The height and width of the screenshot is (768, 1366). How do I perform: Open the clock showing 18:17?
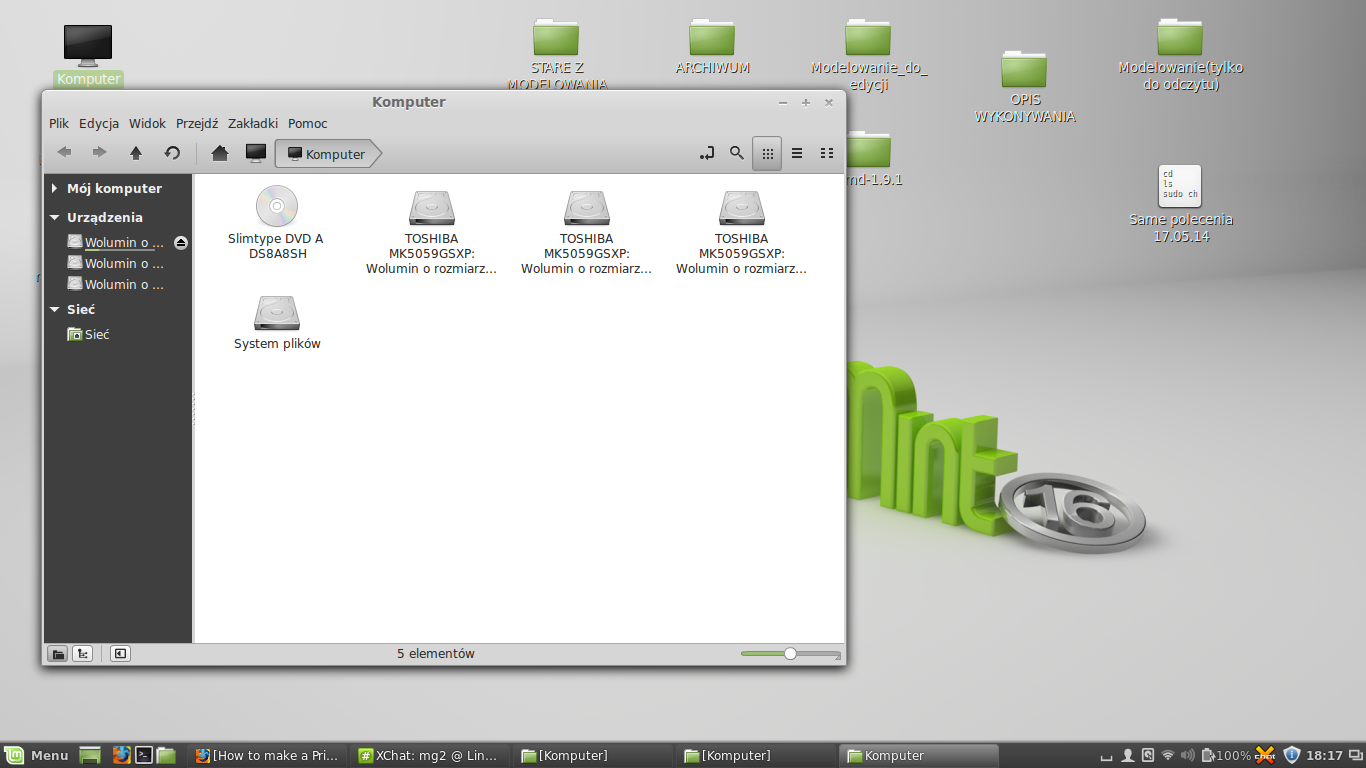(1324, 755)
